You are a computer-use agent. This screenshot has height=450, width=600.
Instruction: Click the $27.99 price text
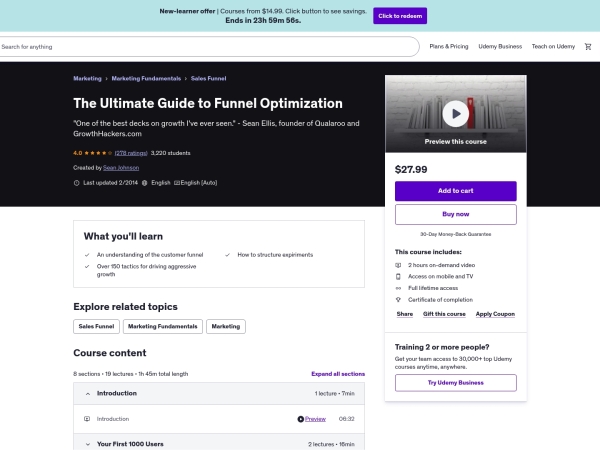pyautogui.click(x=411, y=170)
